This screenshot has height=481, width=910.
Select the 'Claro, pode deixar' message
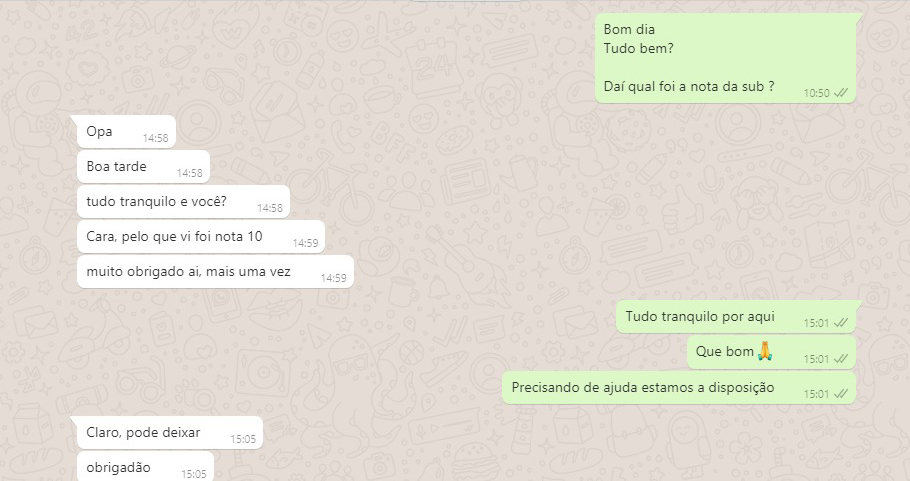(169, 433)
